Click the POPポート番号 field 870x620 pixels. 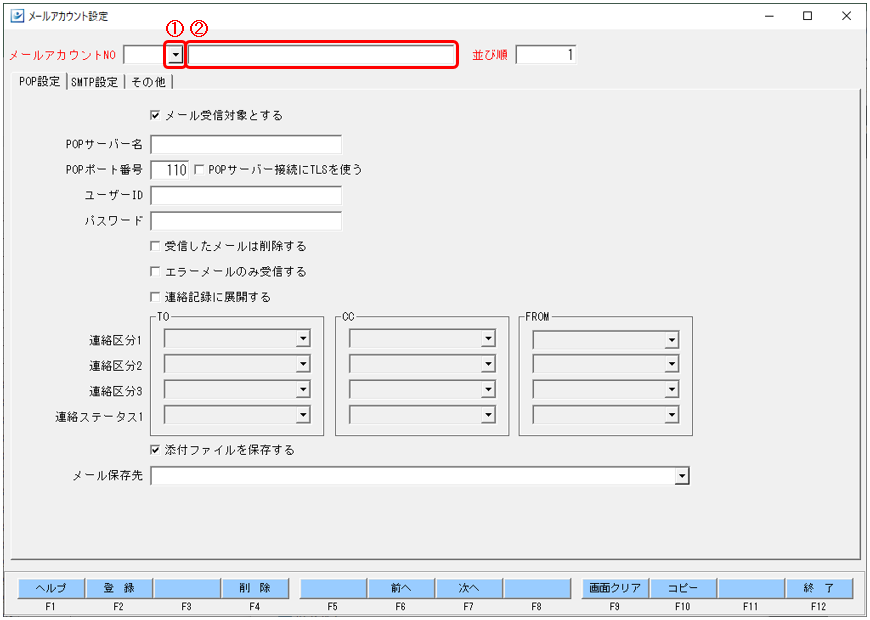point(170,169)
